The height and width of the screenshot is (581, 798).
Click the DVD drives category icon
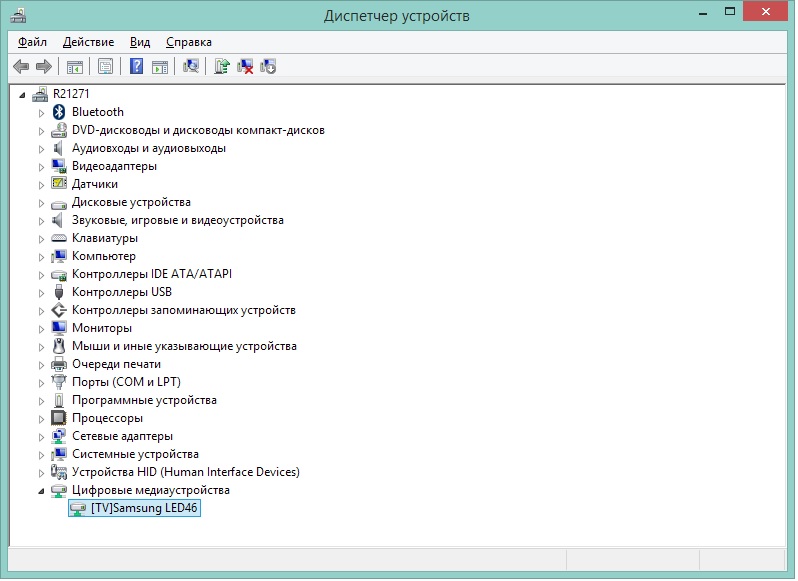59,130
